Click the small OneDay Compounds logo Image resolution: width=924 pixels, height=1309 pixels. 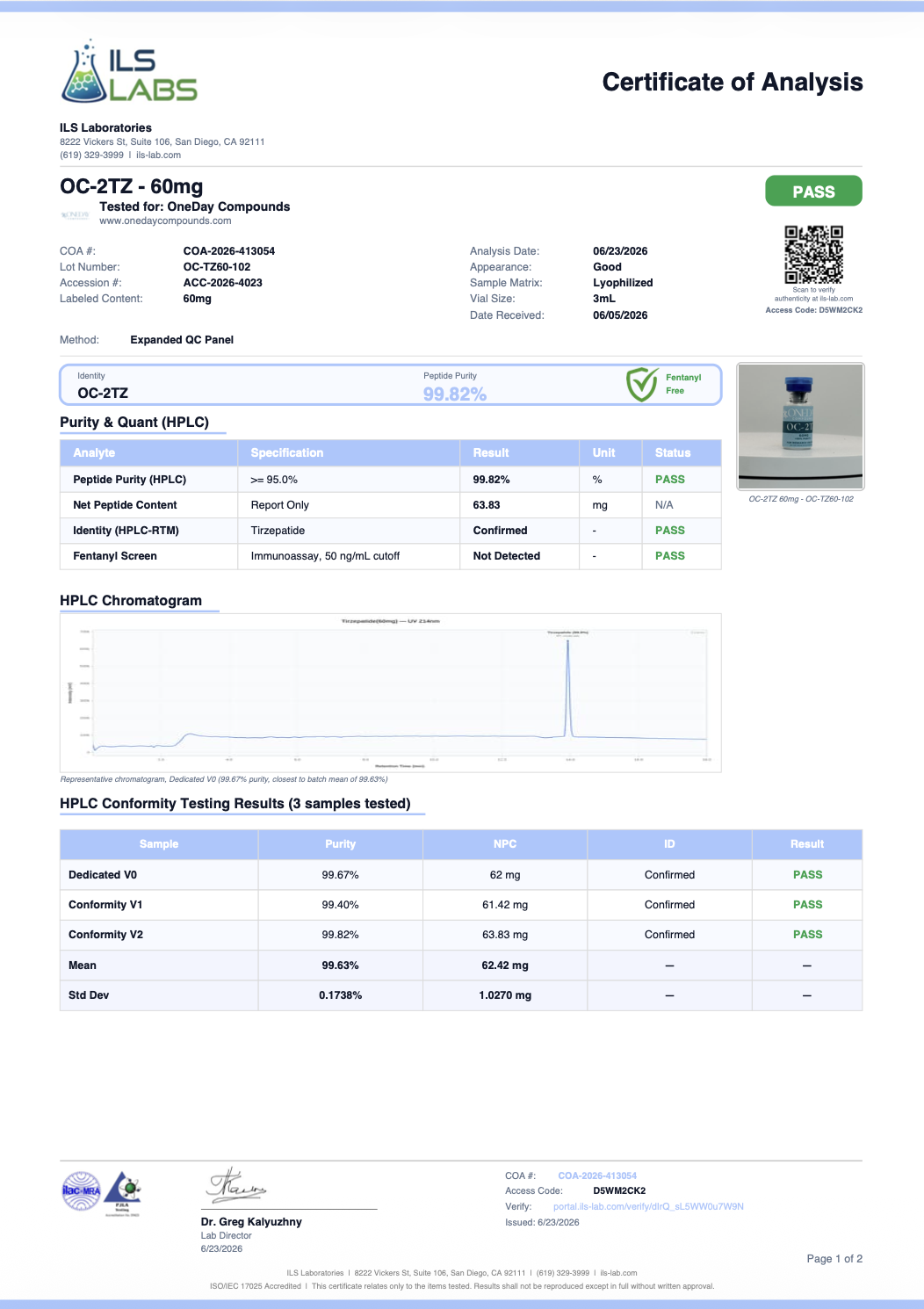tap(75, 214)
